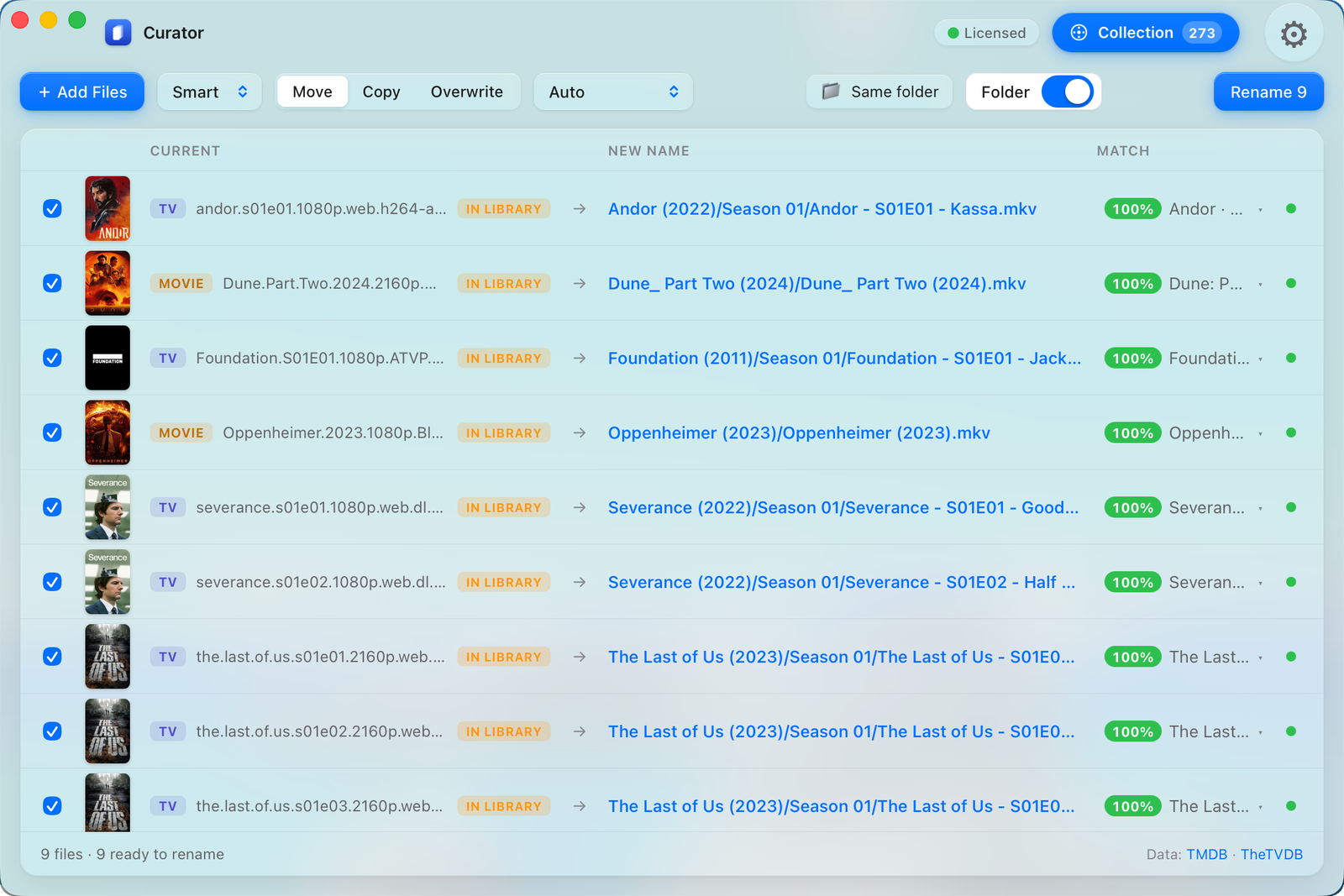This screenshot has width=1344, height=896.
Task: Open match options dropdown for Oppenheimer
Action: [1260, 434]
